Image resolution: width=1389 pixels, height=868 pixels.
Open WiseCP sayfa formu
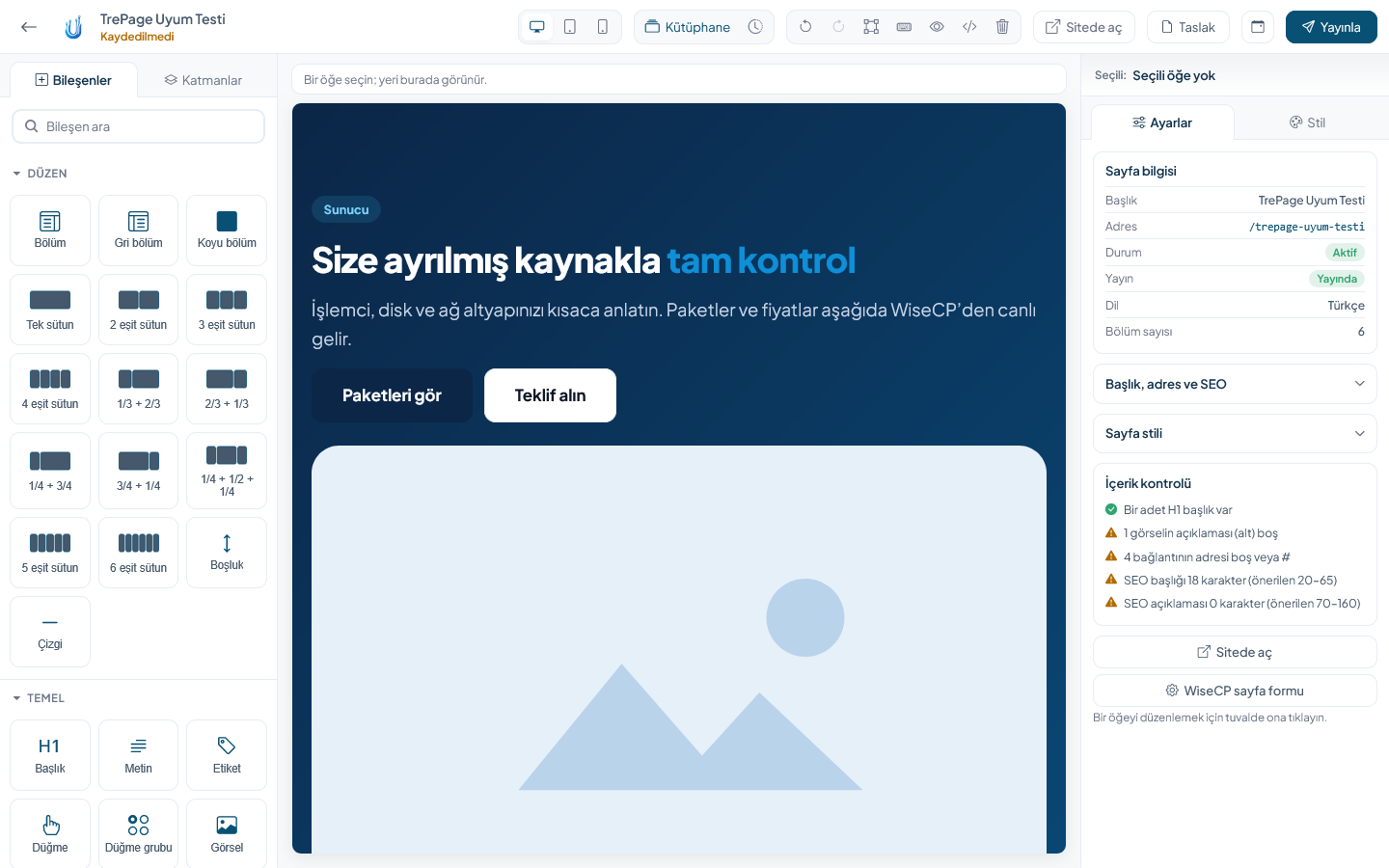pos(1235,691)
